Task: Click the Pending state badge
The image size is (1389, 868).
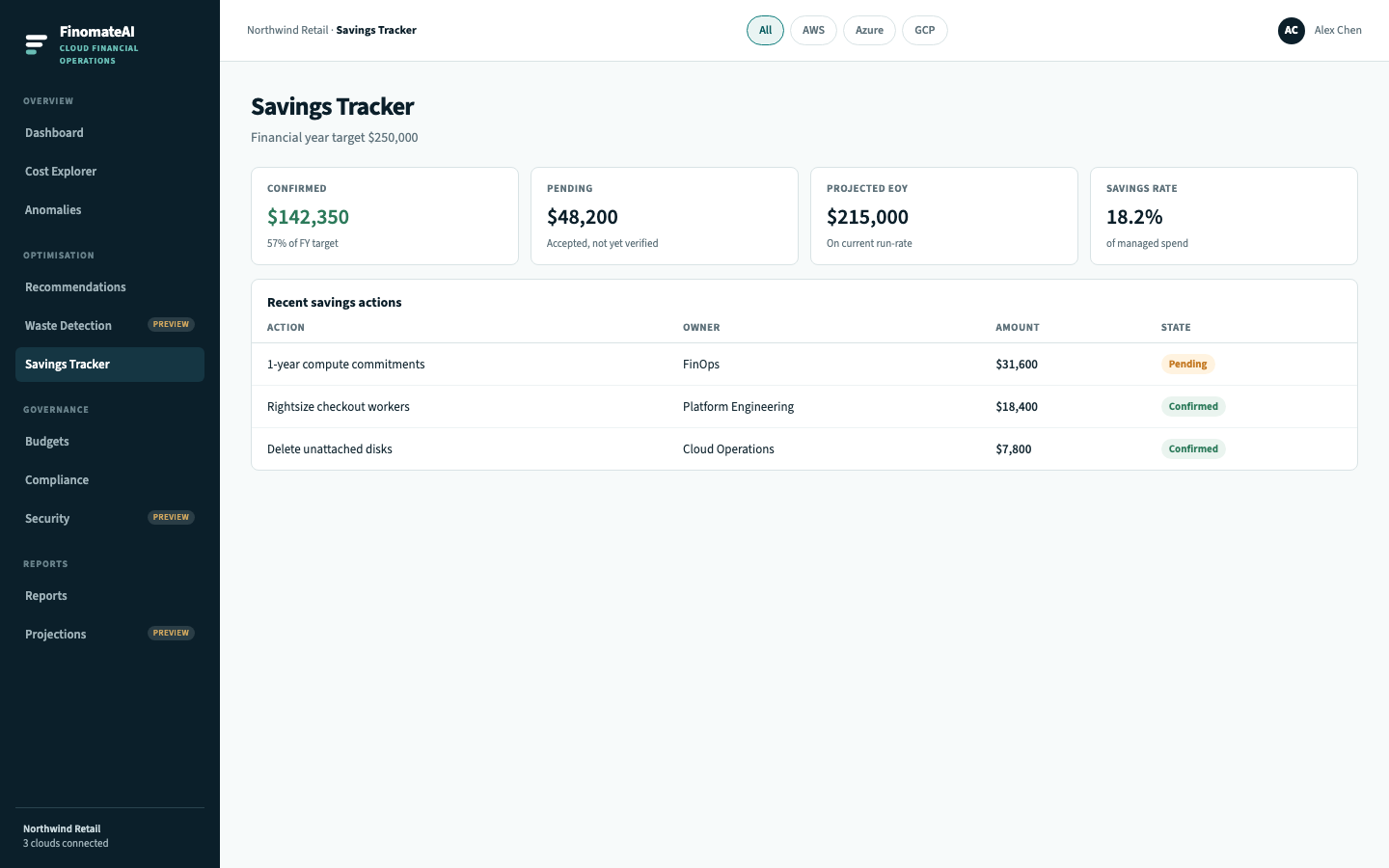Action: pos(1187,365)
